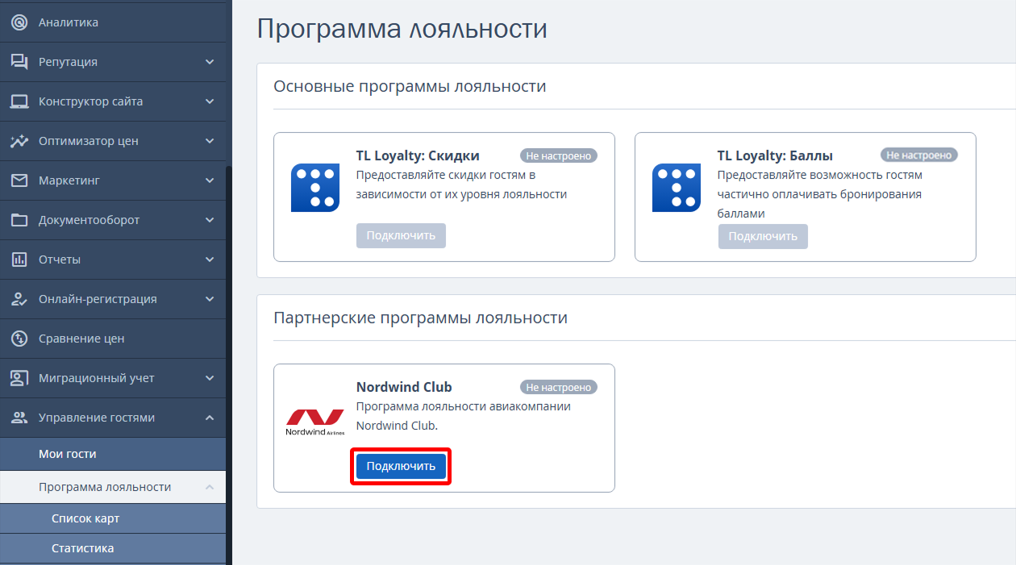Collapse the Управление гостями chevron

(209, 418)
